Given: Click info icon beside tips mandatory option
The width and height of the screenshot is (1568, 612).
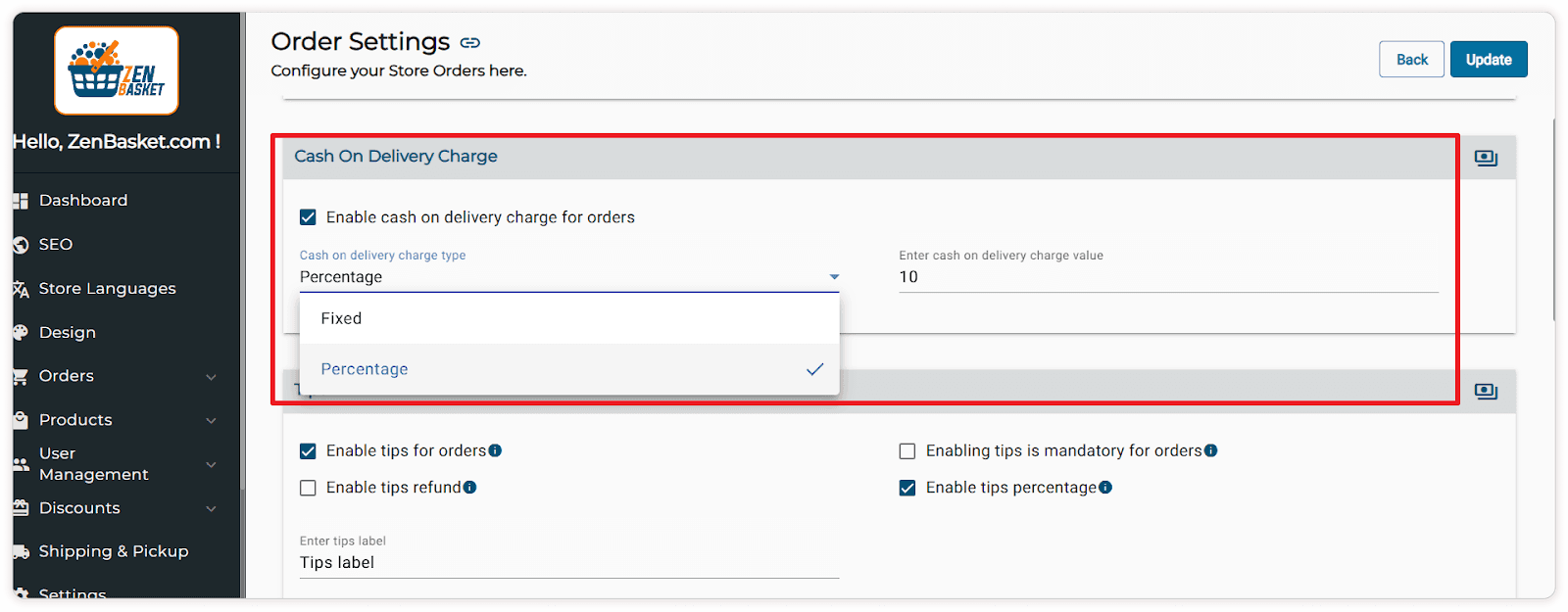Looking at the screenshot, I should click(x=1211, y=450).
